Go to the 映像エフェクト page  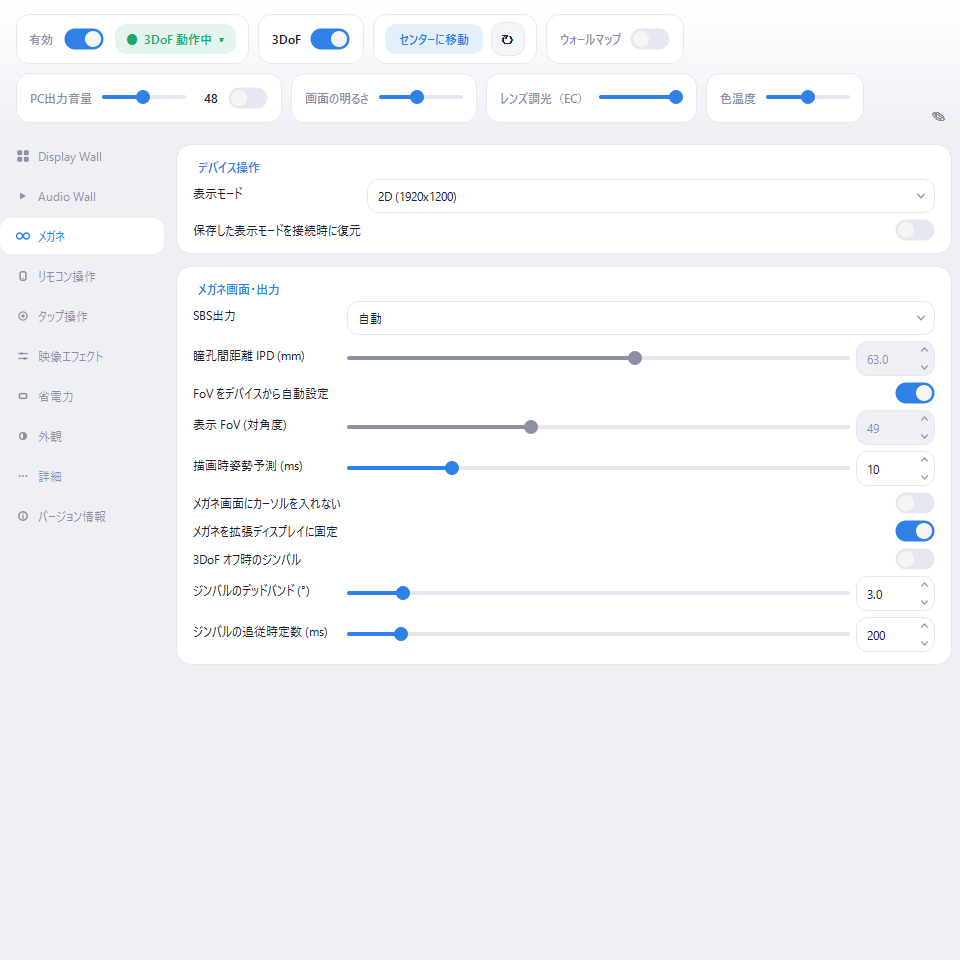(x=82, y=356)
